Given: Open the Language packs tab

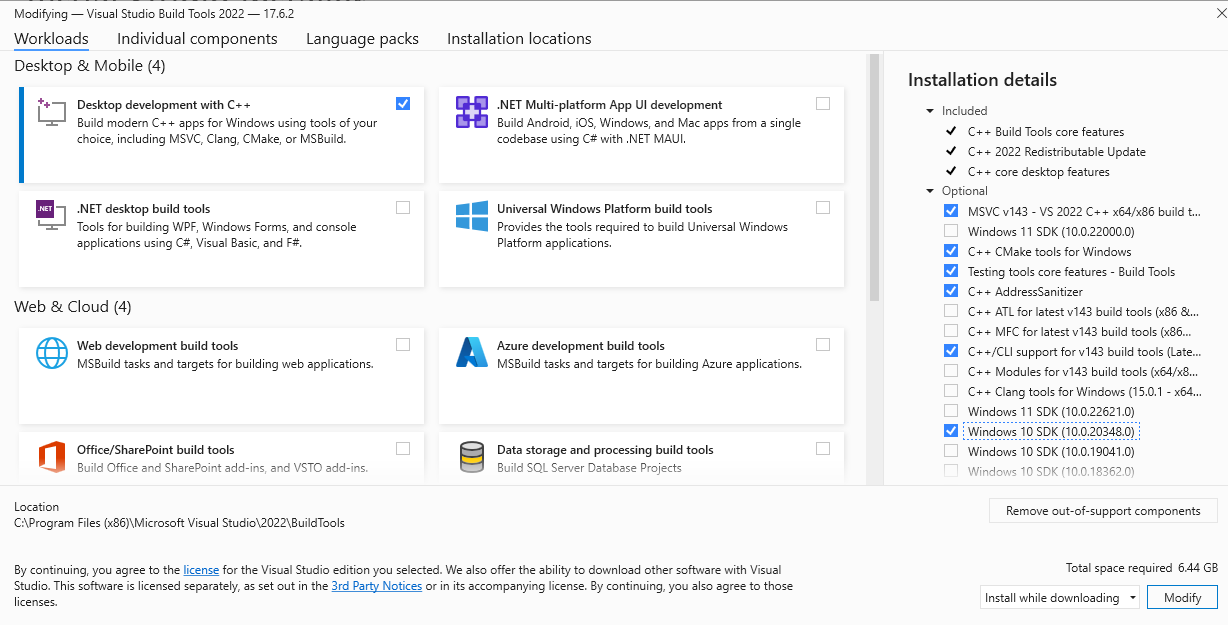Looking at the screenshot, I should coord(362,39).
